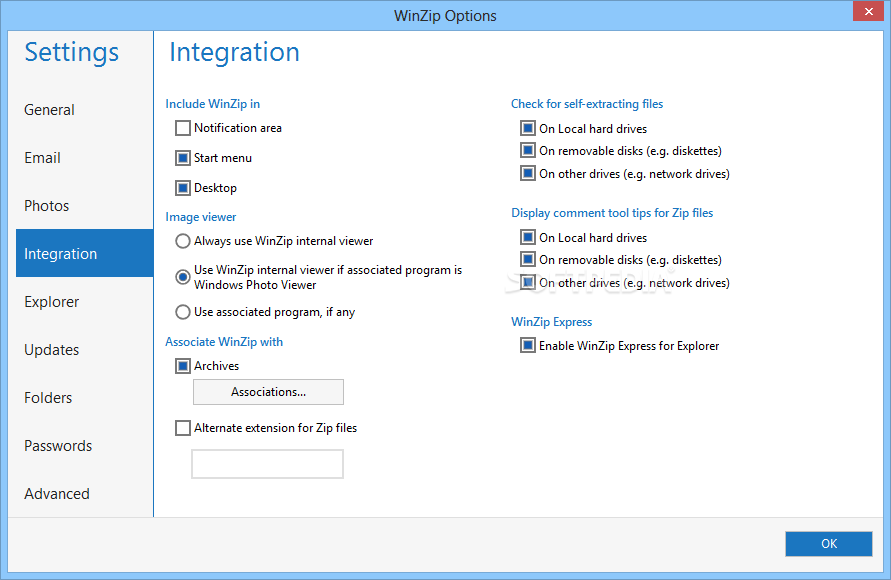The height and width of the screenshot is (580, 891).
Task: Click the Associations... button
Action: (268, 392)
